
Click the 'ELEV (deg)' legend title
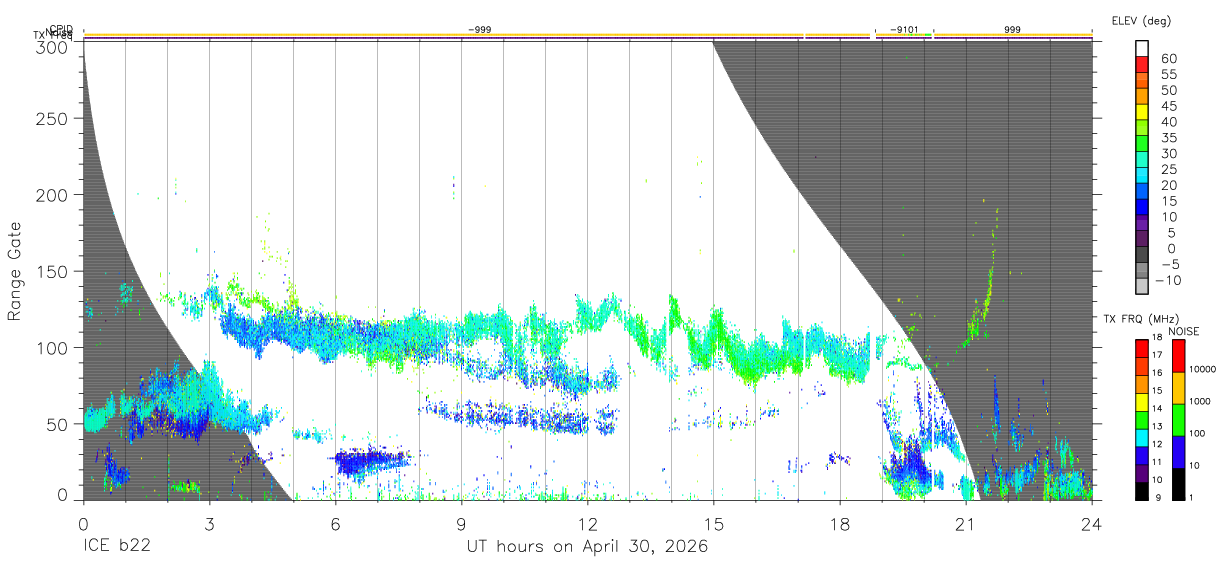pyautogui.click(x=1141, y=21)
